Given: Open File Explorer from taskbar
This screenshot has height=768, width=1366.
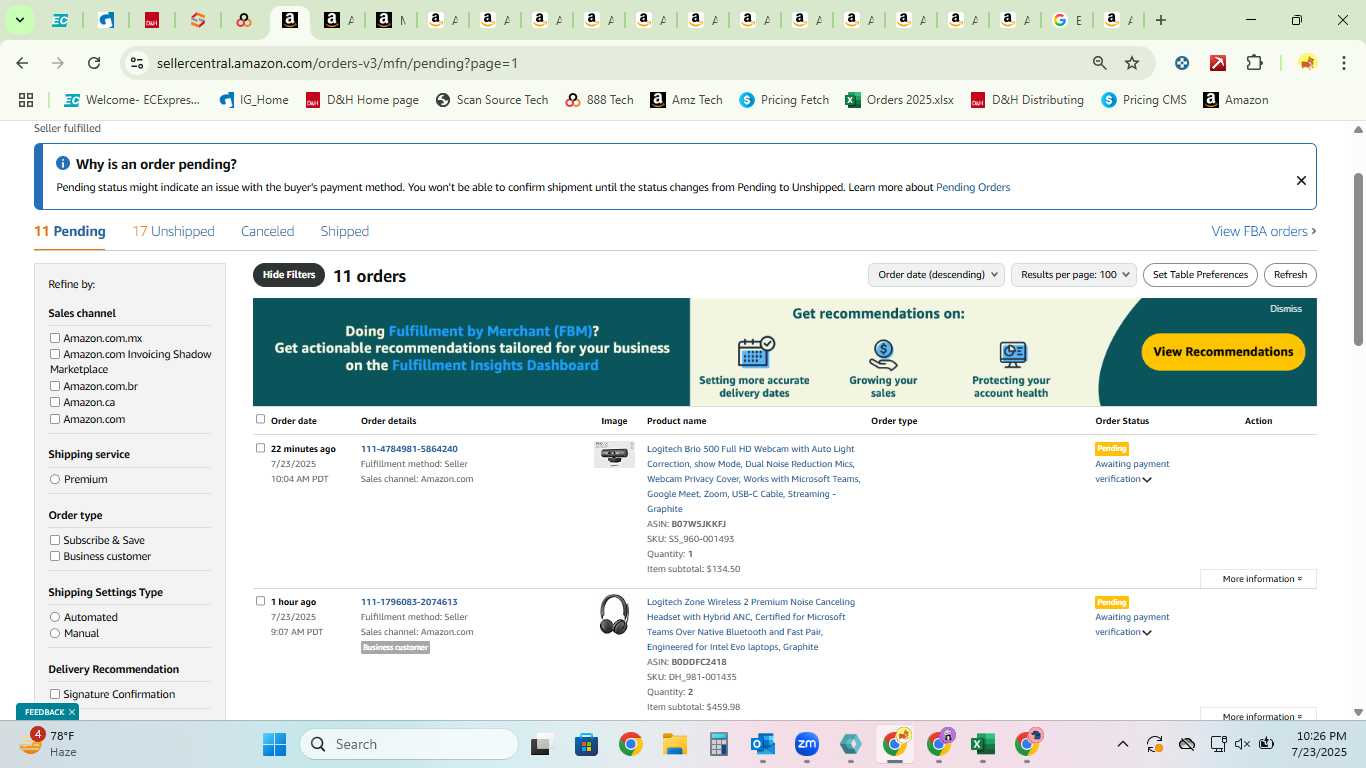Looking at the screenshot, I should 675,744.
